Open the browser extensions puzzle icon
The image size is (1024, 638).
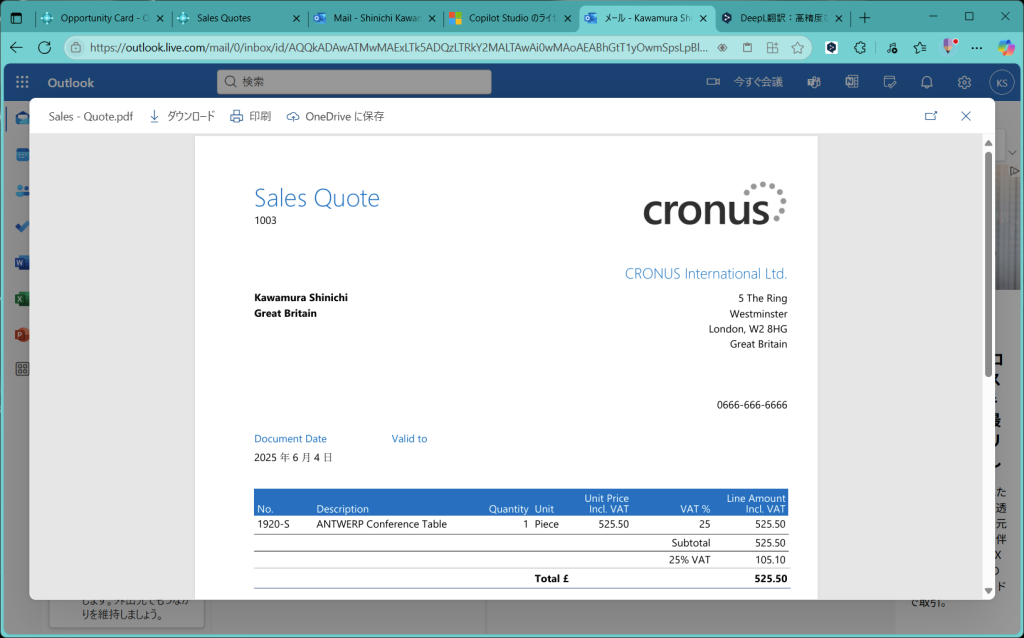pyautogui.click(x=860, y=48)
